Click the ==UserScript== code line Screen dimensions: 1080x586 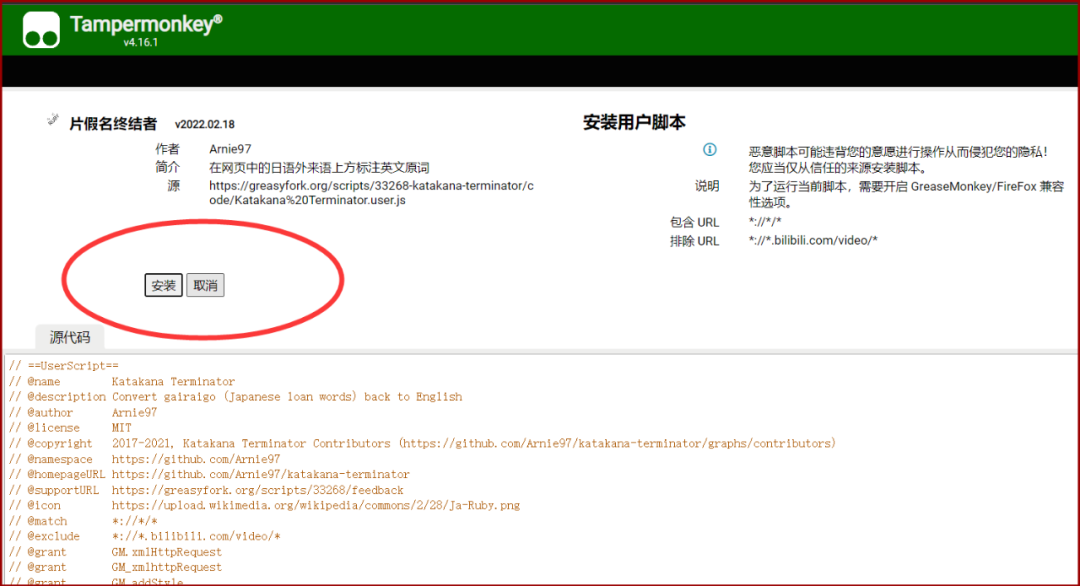(x=63, y=366)
